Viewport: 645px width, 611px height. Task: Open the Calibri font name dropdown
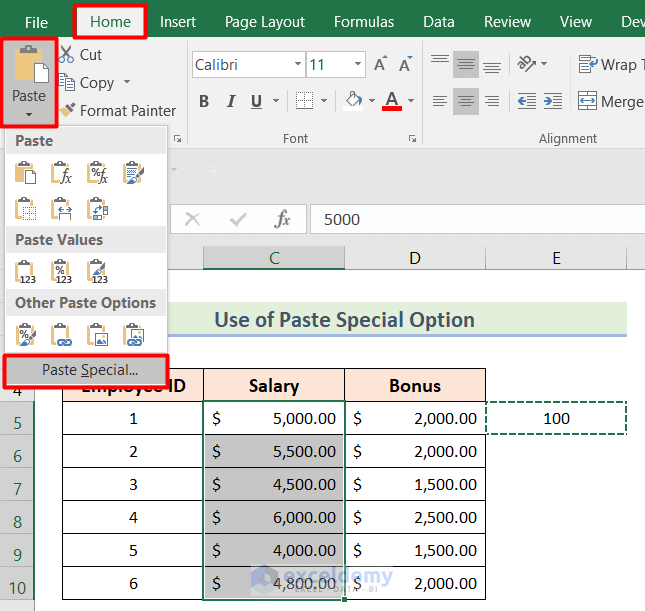pos(298,64)
